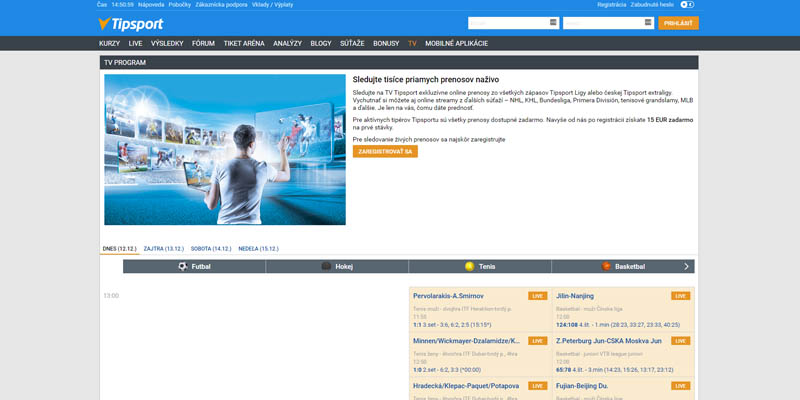Toggle the currency switch in top bar
The image size is (800, 400).
point(687,5)
